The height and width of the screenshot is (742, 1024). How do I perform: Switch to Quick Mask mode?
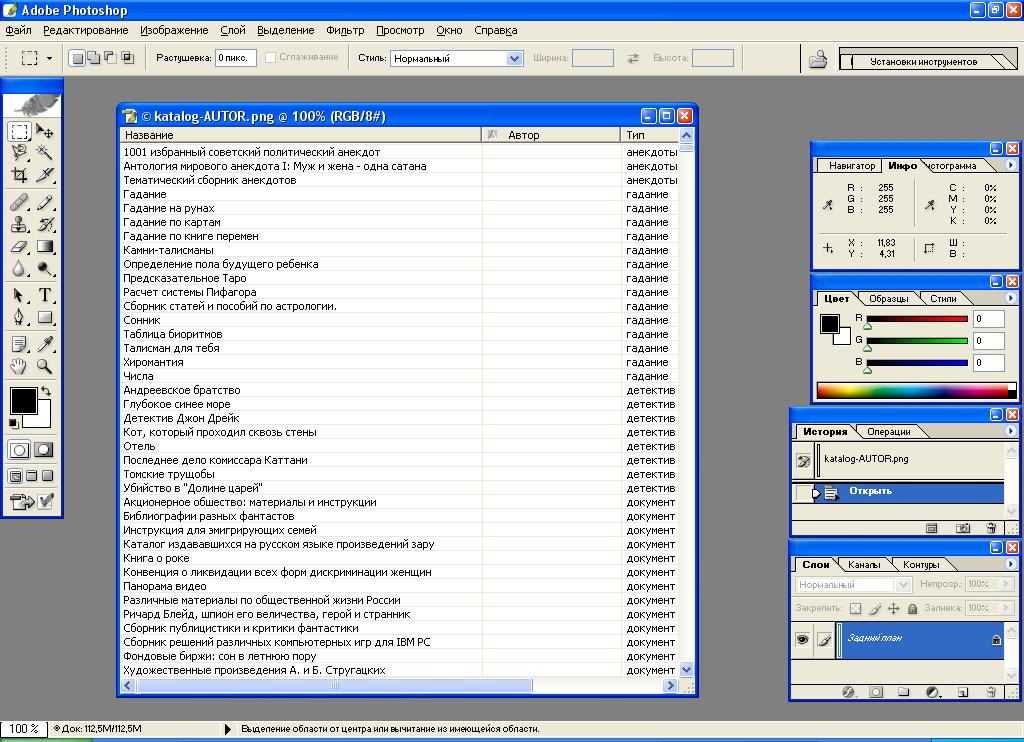click(44, 450)
